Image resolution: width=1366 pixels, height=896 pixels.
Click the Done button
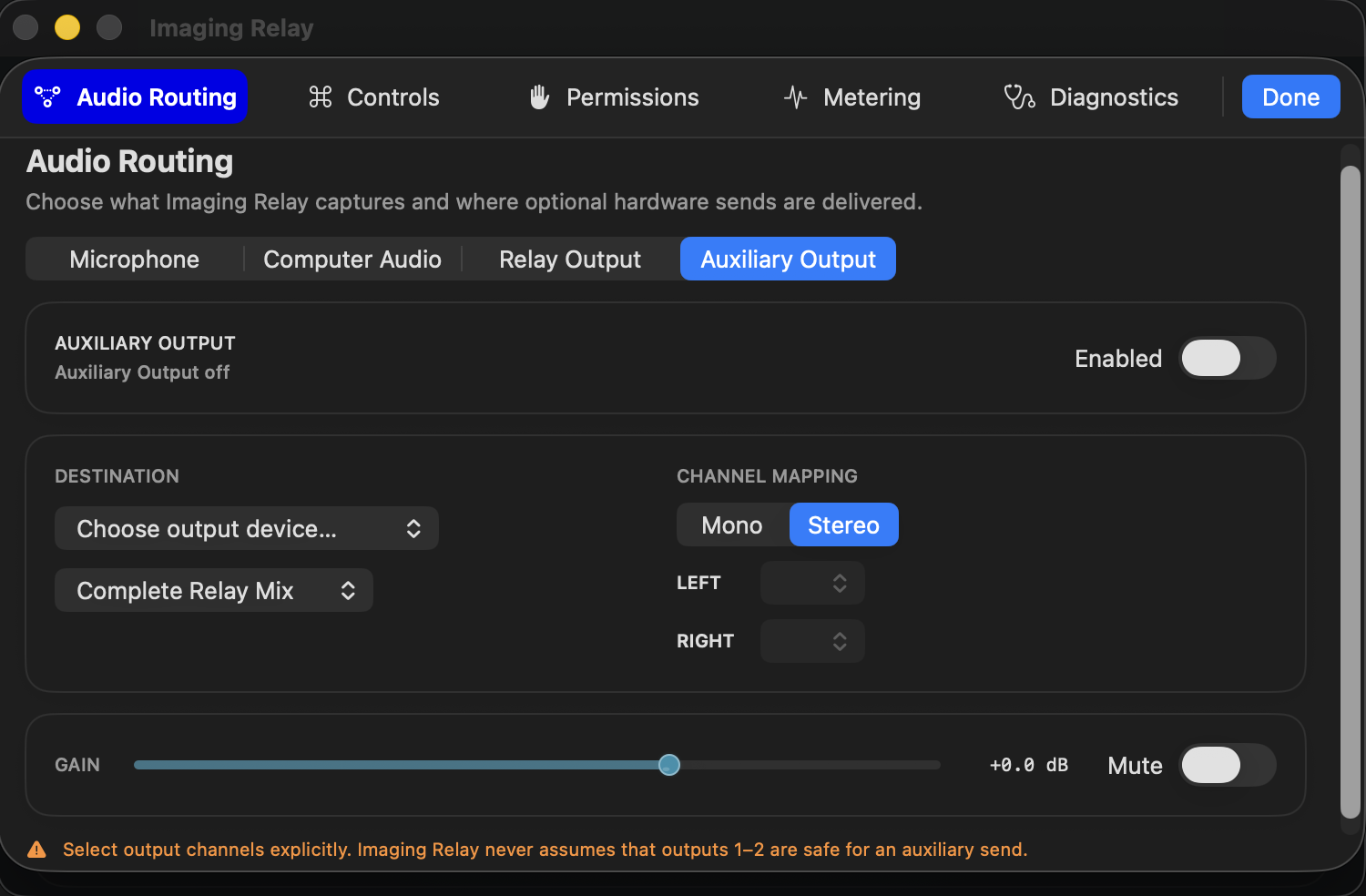click(x=1290, y=97)
